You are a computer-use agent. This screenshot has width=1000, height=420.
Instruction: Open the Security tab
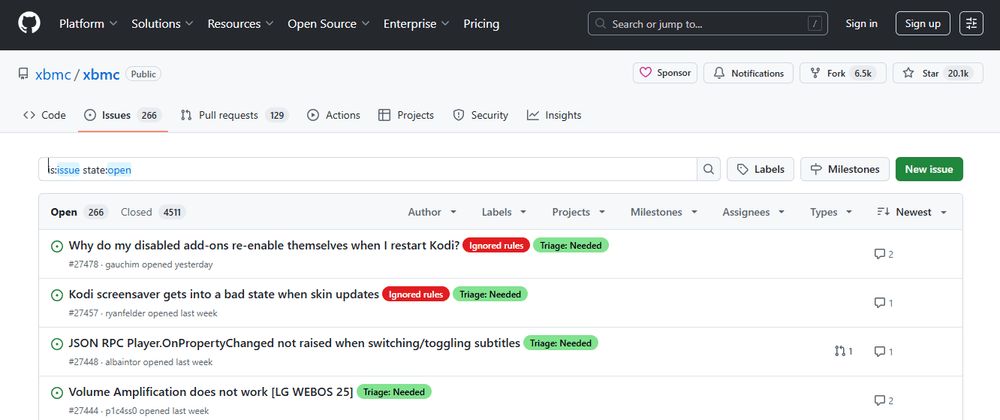coord(480,115)
